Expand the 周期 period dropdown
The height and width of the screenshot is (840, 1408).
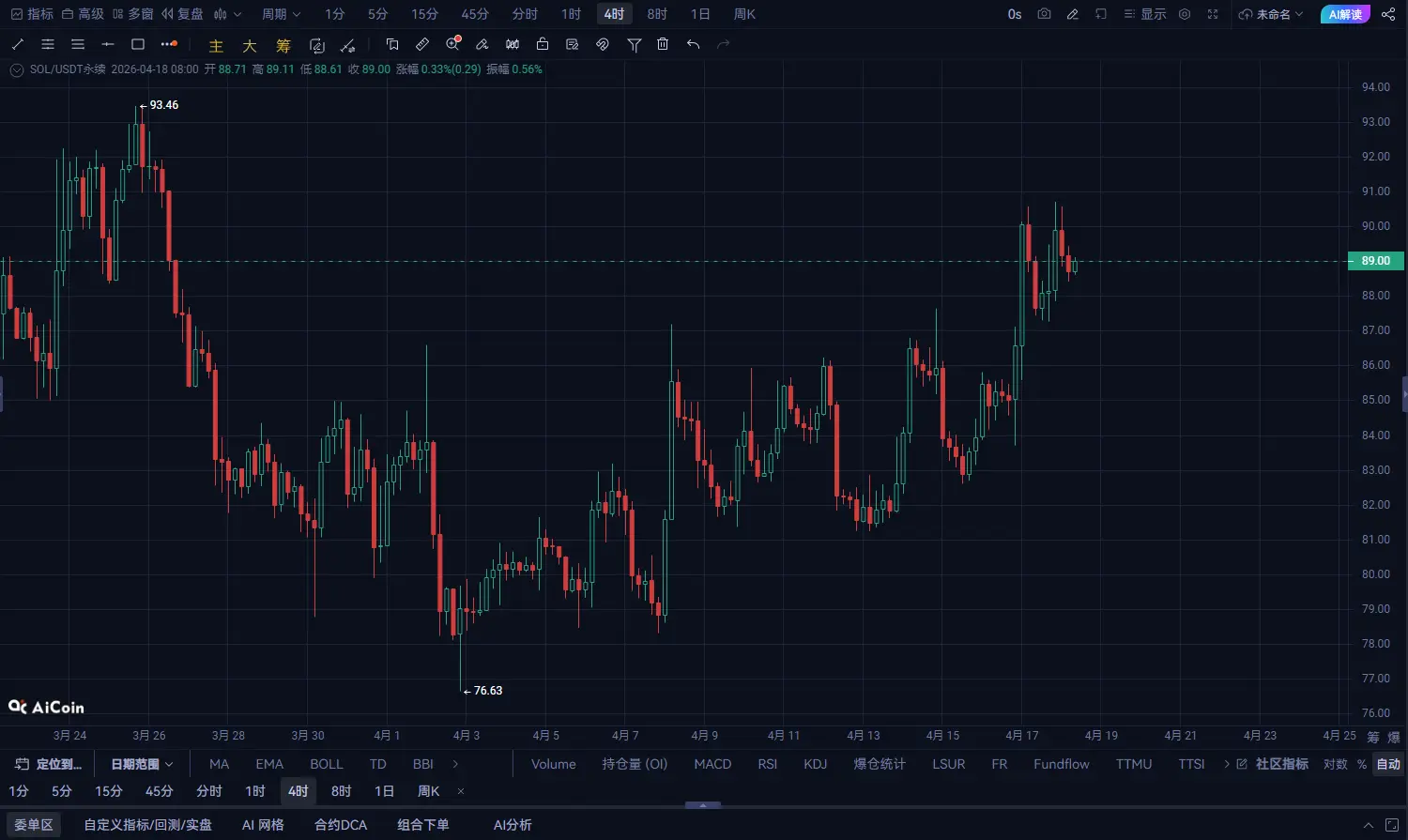pos(282,14)
